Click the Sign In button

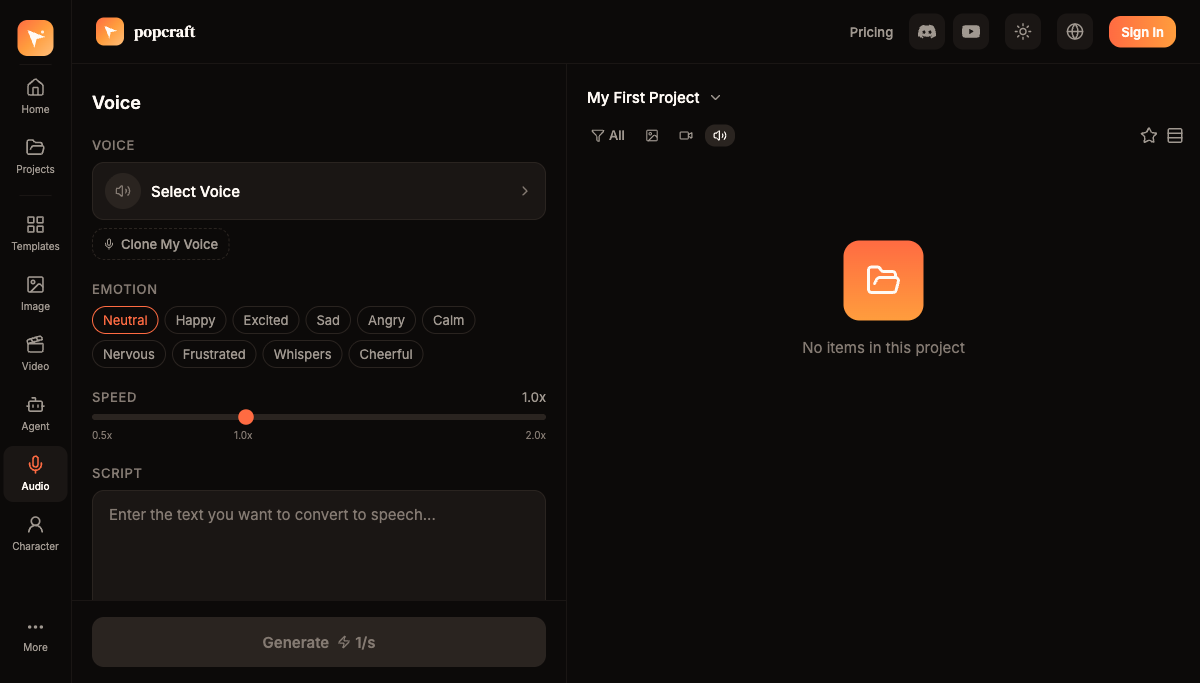[1141, 32]
